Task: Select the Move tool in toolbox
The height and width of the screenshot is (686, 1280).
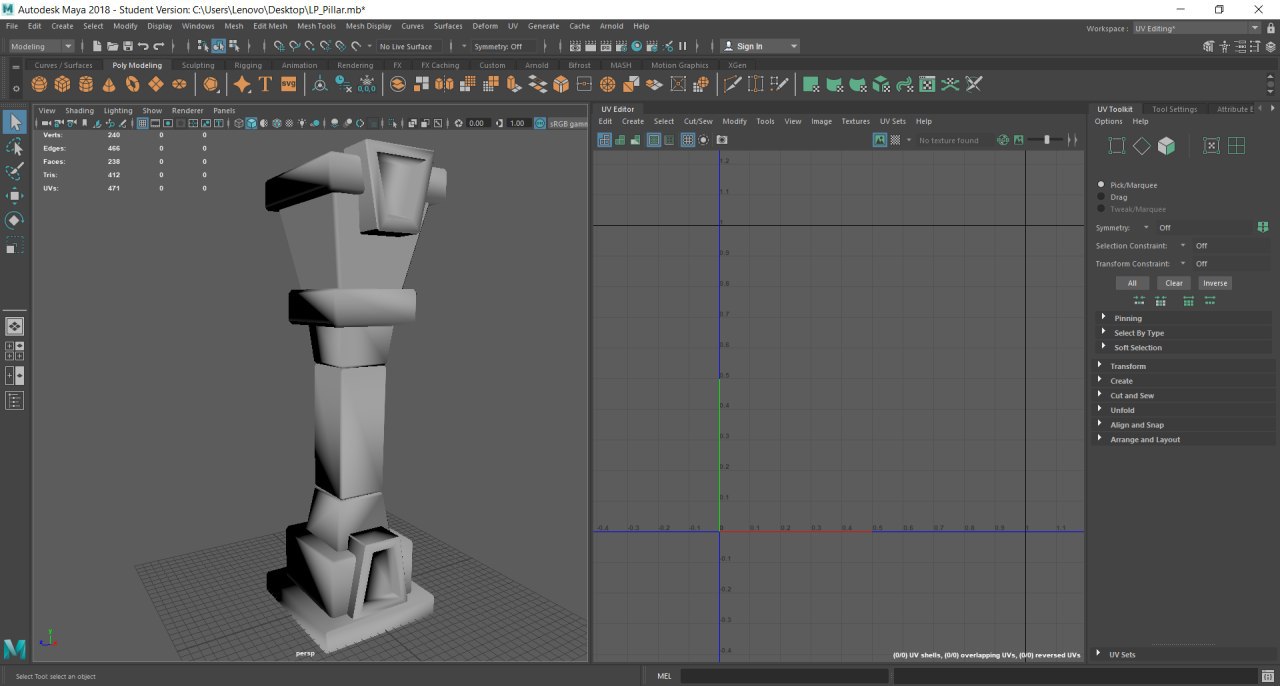Action: coord(15,196)
